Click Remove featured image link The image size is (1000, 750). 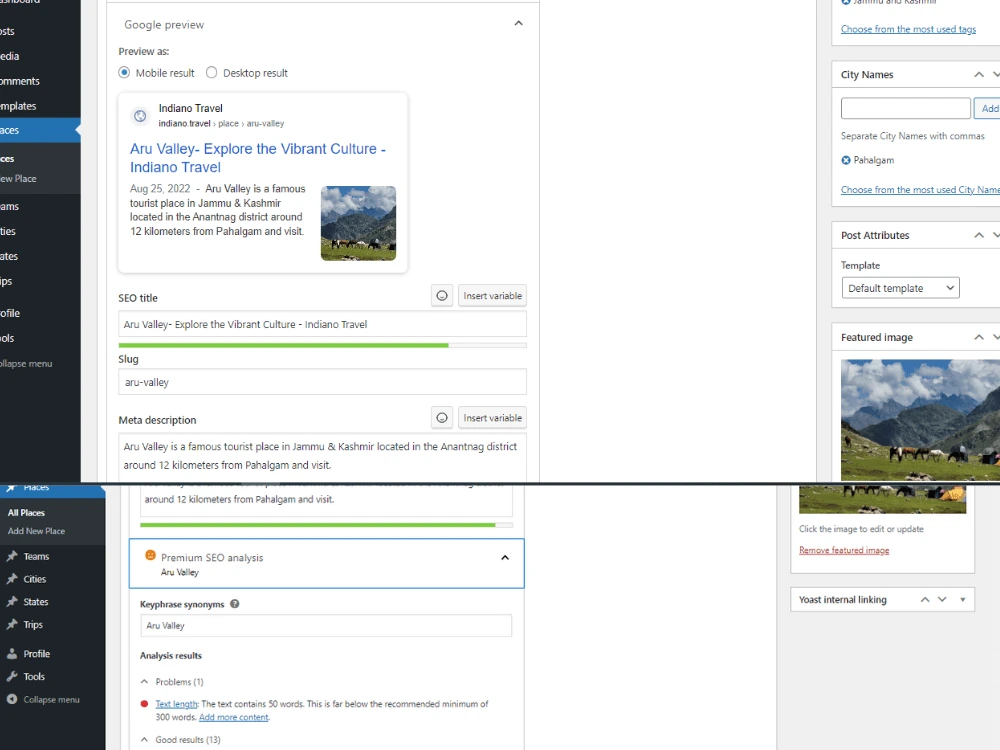pos(844,550)
